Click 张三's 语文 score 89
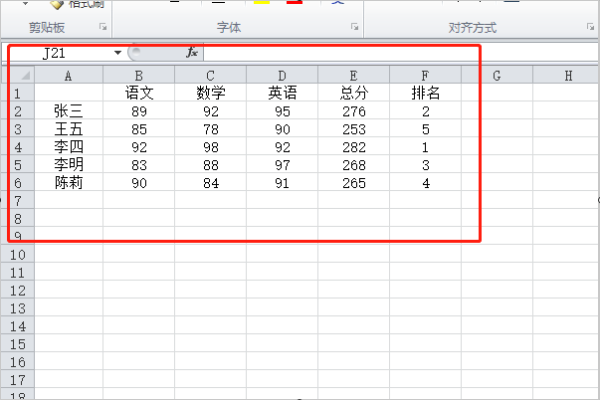The height and width of the screenshot is (400, 600). click(x=139, y=111)
